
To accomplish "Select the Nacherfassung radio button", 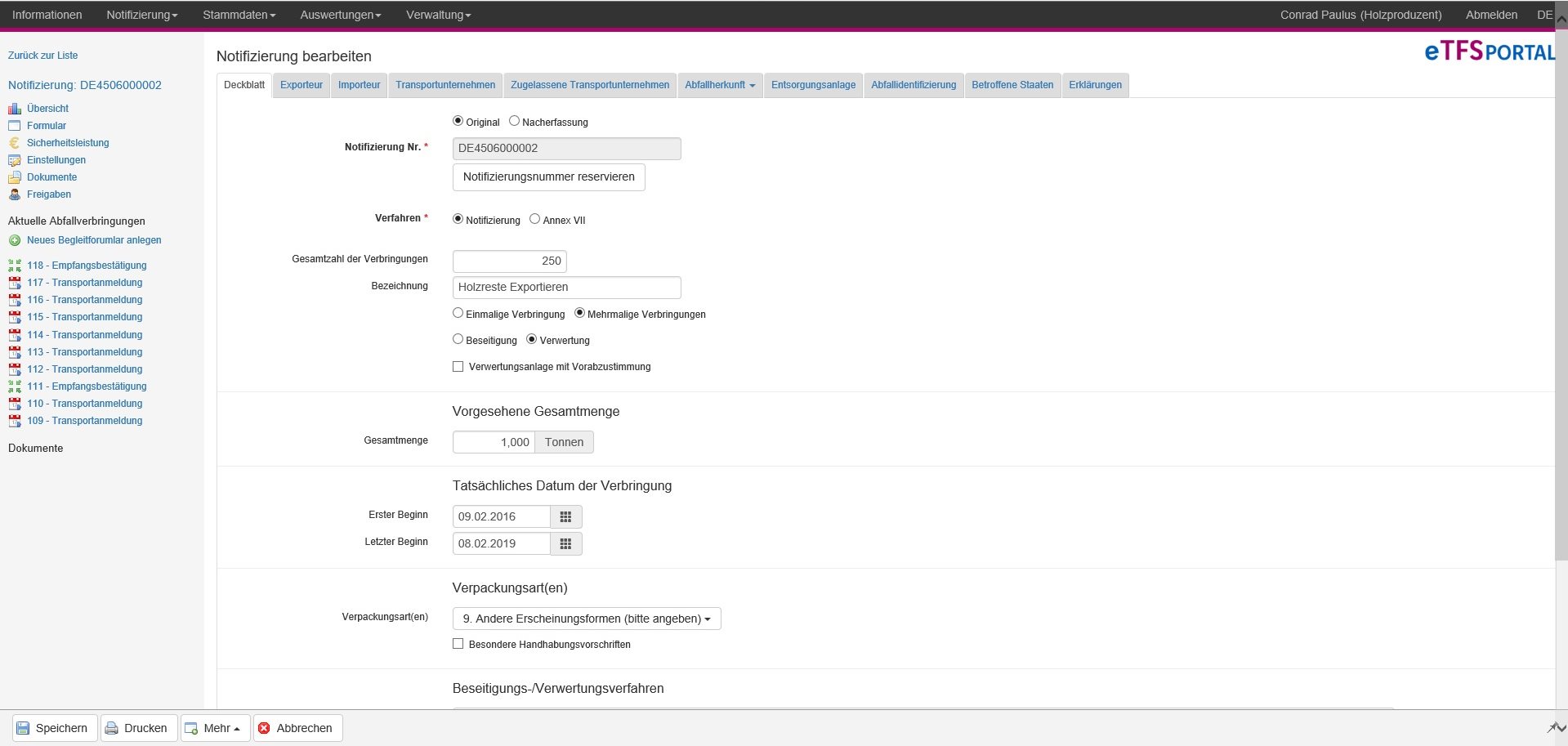I will click(x=514, y=121).
